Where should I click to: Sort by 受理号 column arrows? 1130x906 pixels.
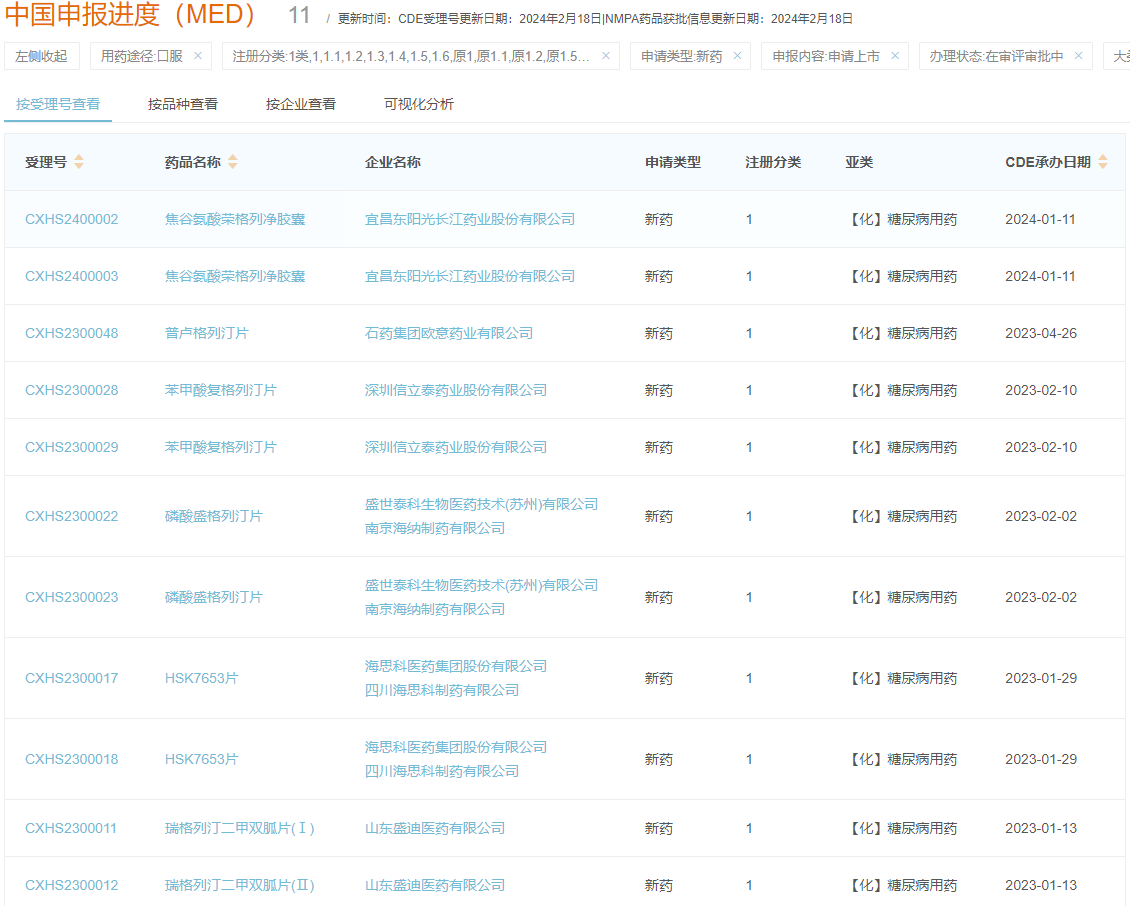[x=79, y=162]
